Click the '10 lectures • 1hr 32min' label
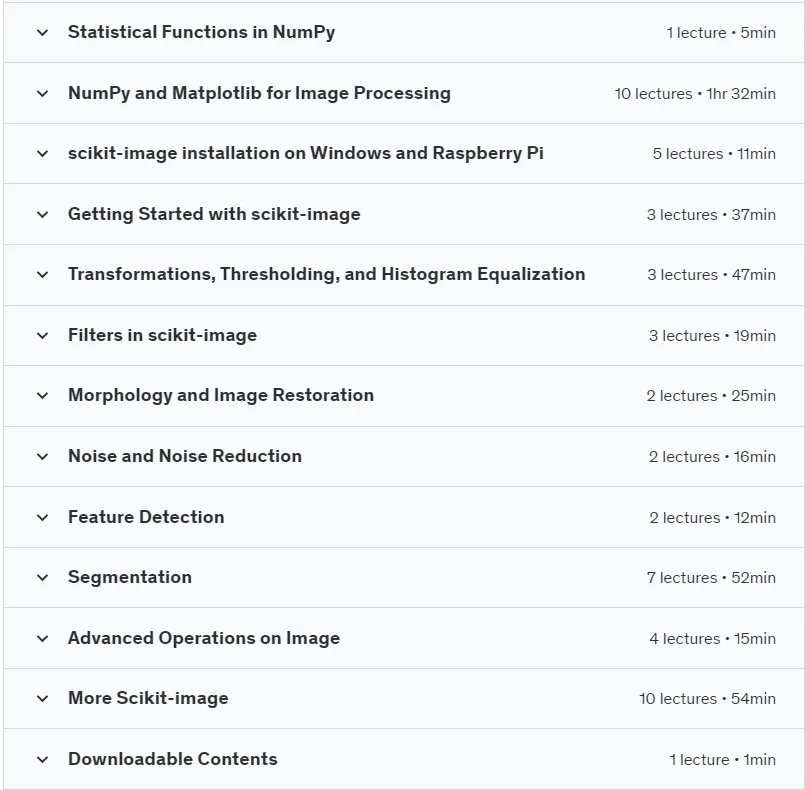The image size is (805, 790). (x=695, y=94)
